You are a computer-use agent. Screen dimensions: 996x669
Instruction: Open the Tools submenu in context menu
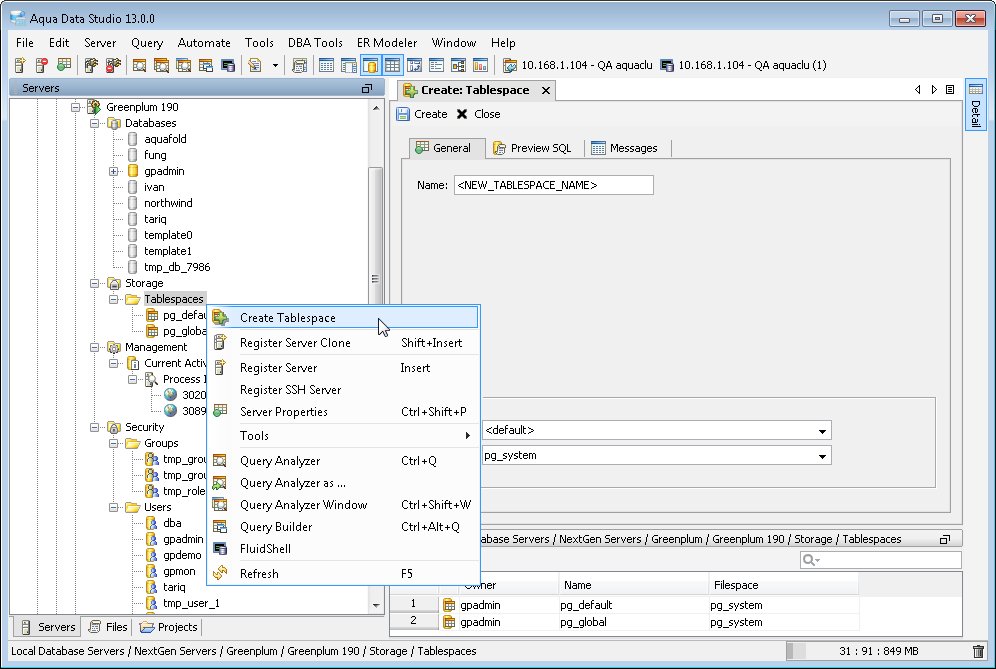click(x=344, y=436)
